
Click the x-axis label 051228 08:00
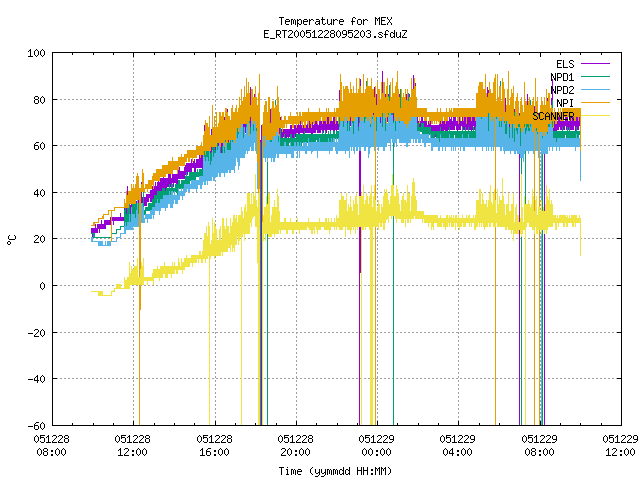pyautogui.click(x=51, y=446)
